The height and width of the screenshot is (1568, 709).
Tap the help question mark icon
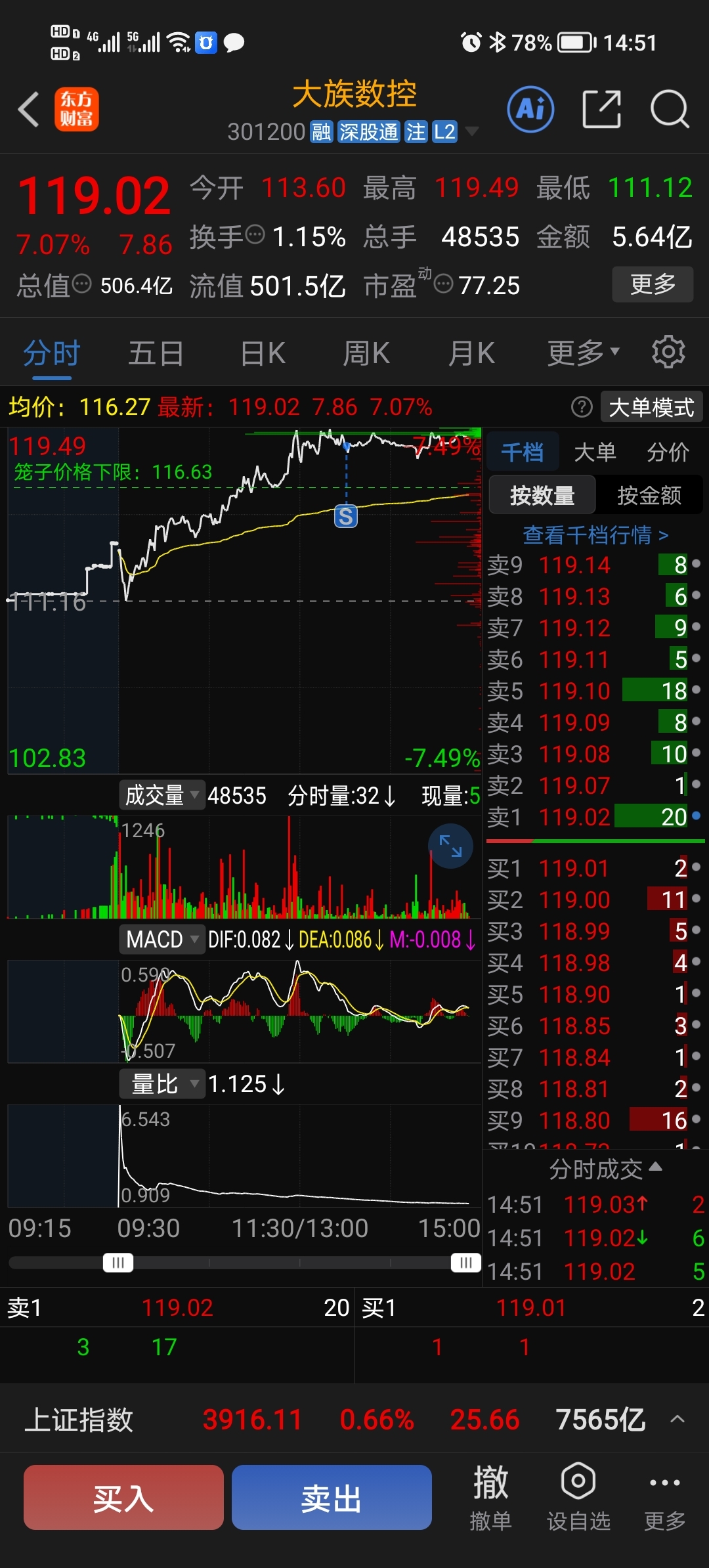pos(582,407)
